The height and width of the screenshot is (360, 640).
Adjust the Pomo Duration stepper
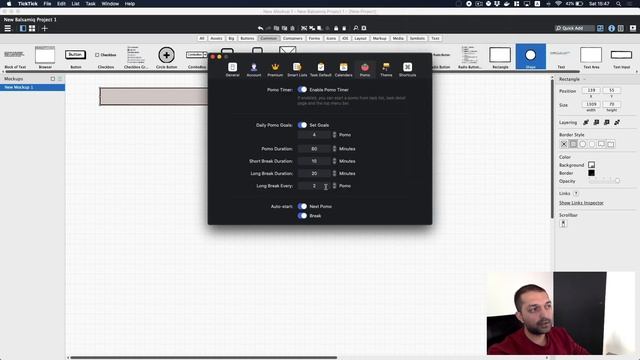[334, 149]
